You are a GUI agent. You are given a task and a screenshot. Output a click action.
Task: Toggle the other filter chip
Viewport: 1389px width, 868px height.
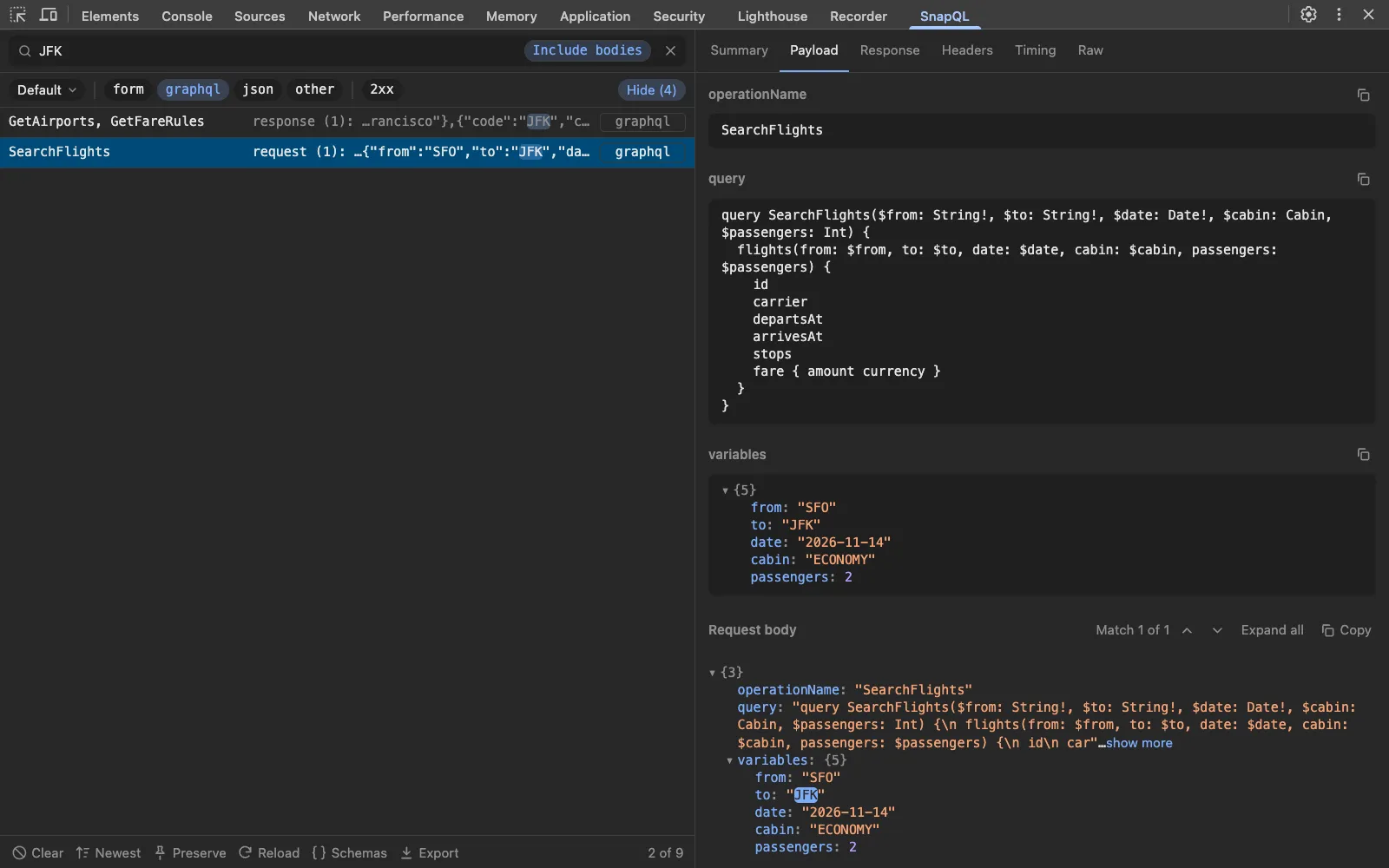click(x=314, y=89)
